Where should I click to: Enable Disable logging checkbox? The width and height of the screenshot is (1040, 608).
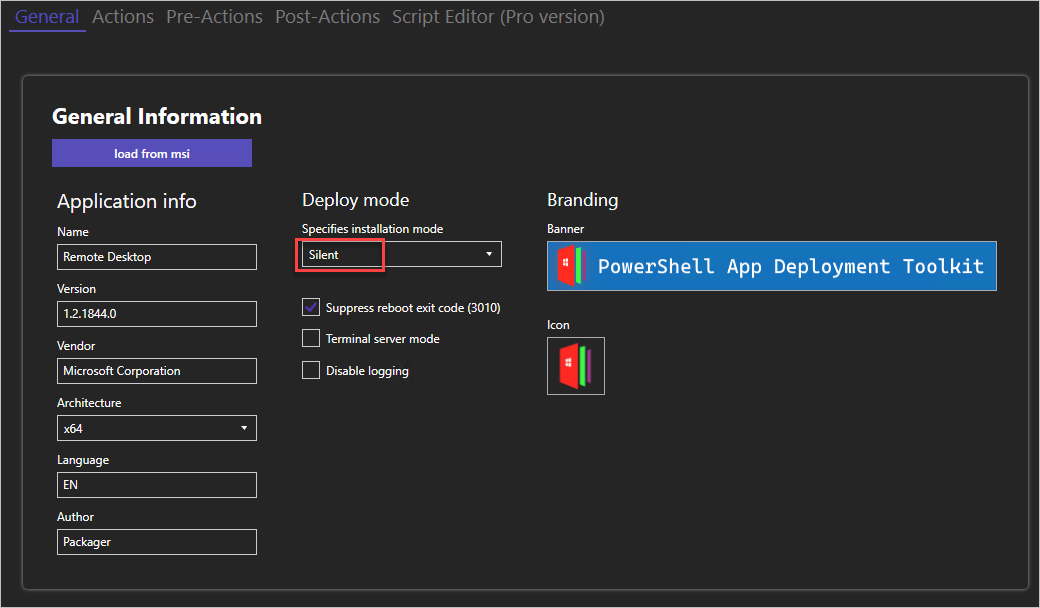click(311, 370)
